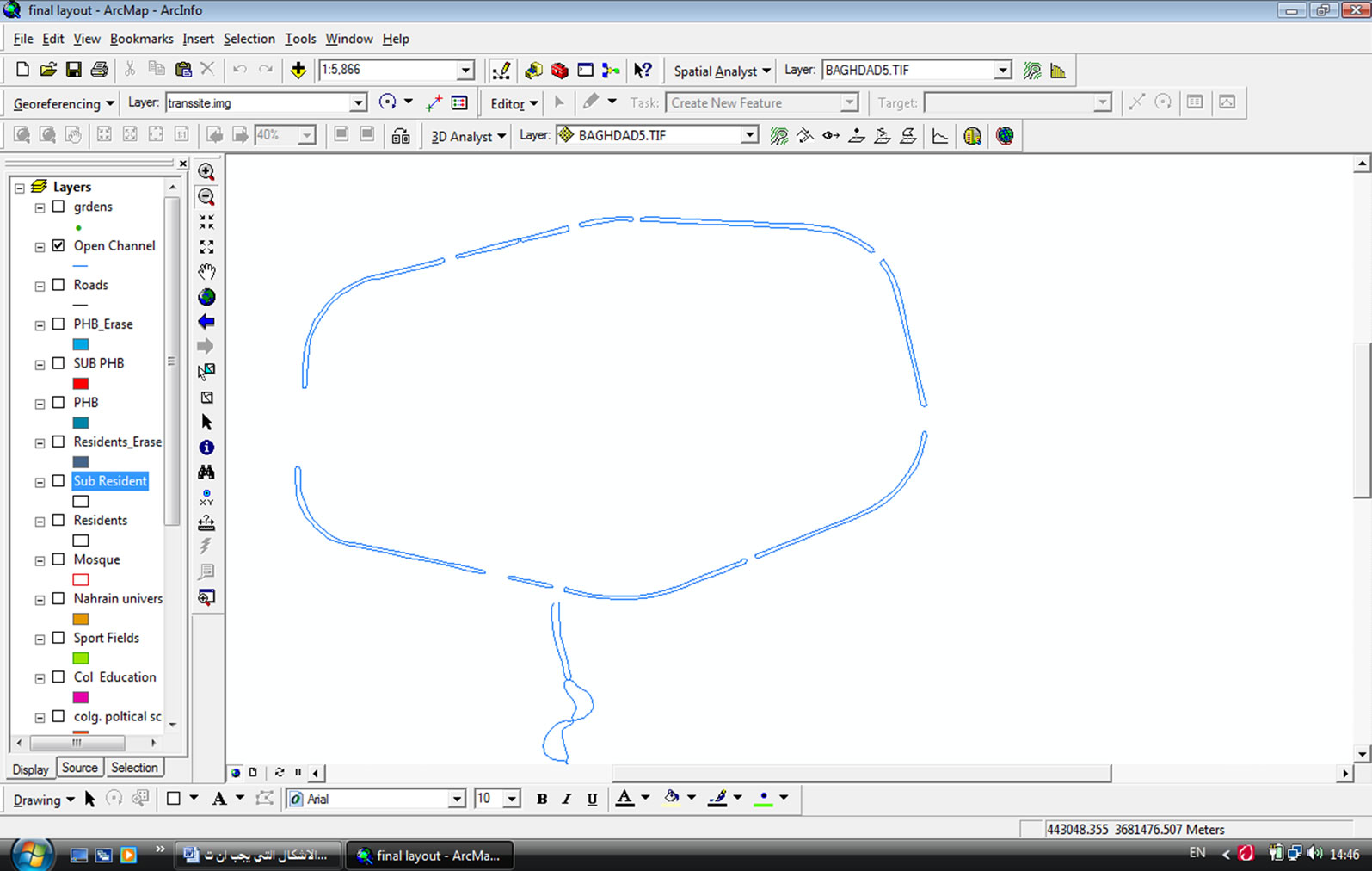
Task: Click the Italic formatting button
Action: click(x=567, y=799)
